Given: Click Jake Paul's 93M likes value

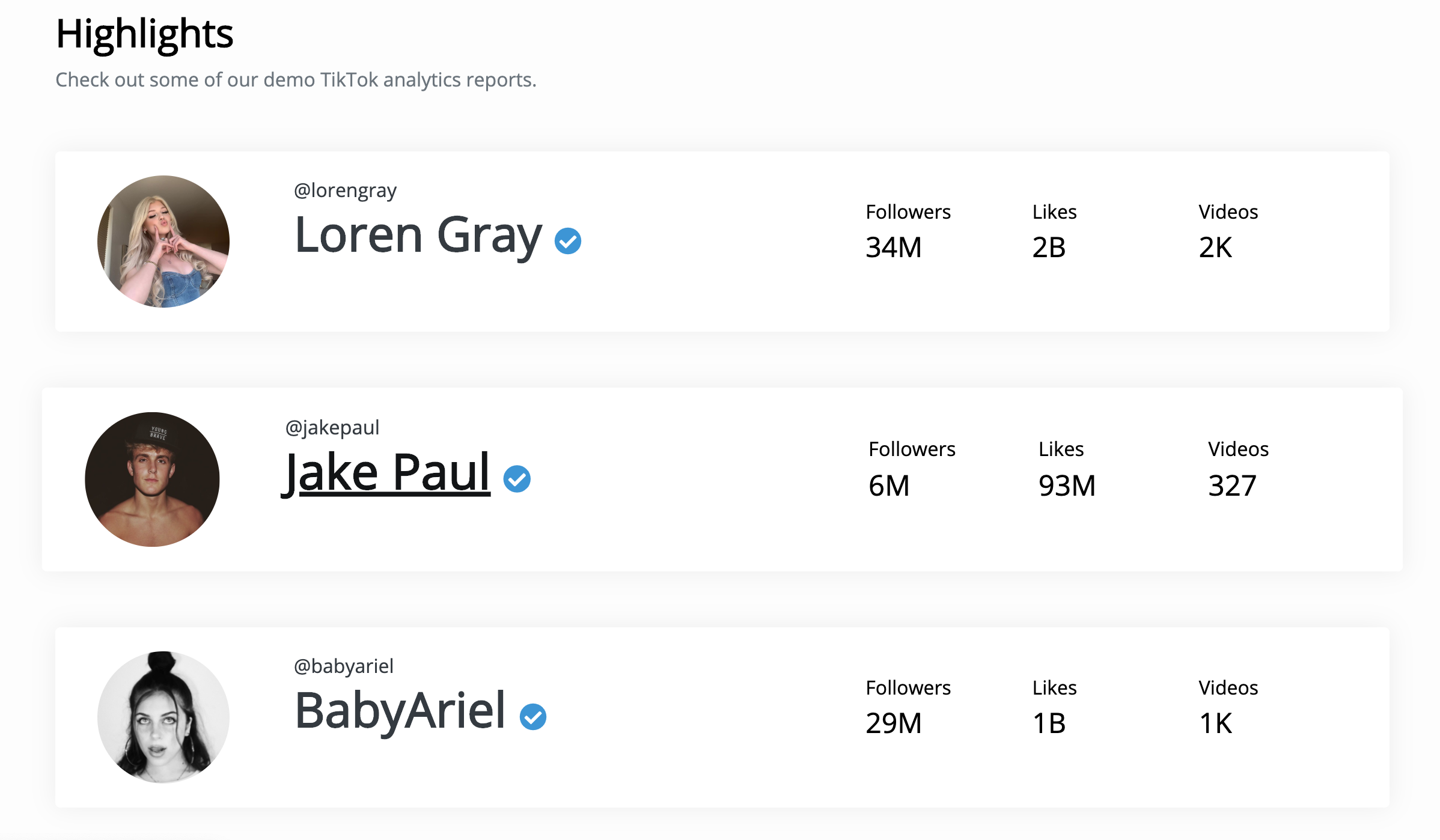Looking at the screenshot, I should pos(1067,485).
